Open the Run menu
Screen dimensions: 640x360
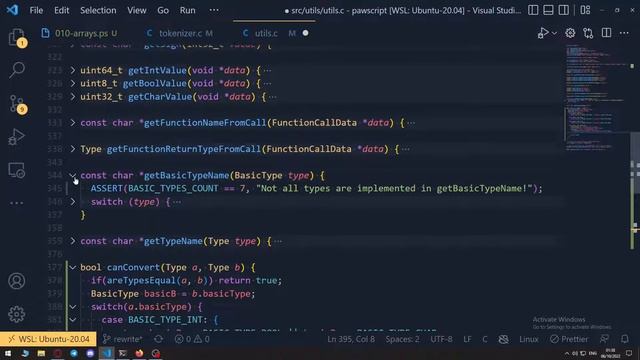point(187,10)
